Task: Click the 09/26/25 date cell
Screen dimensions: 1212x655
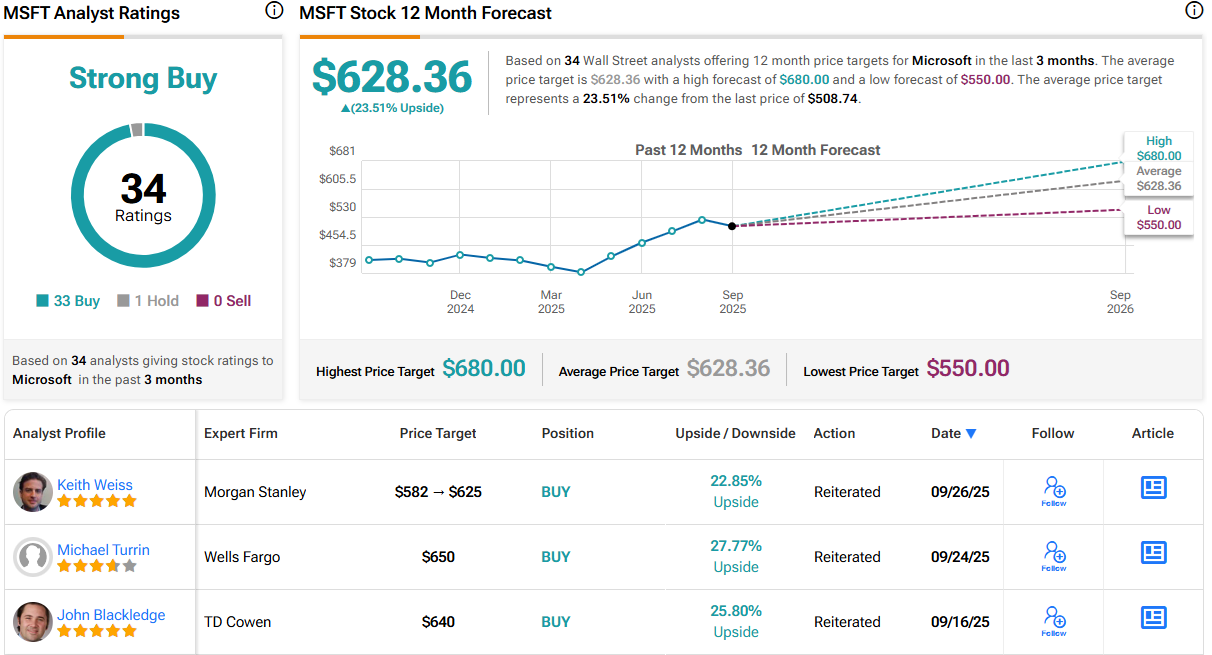Action: [x=960, y=492]
